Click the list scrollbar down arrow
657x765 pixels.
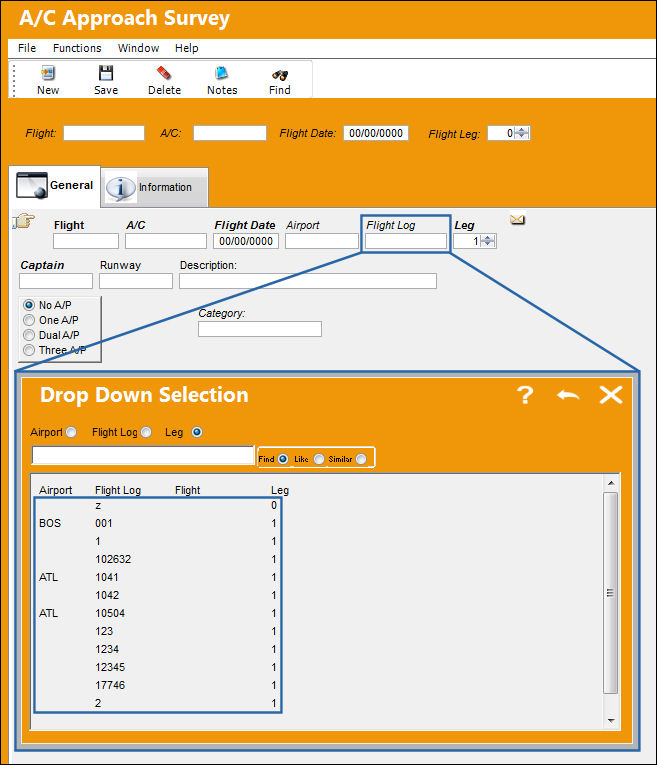click(x=611, y=721)
